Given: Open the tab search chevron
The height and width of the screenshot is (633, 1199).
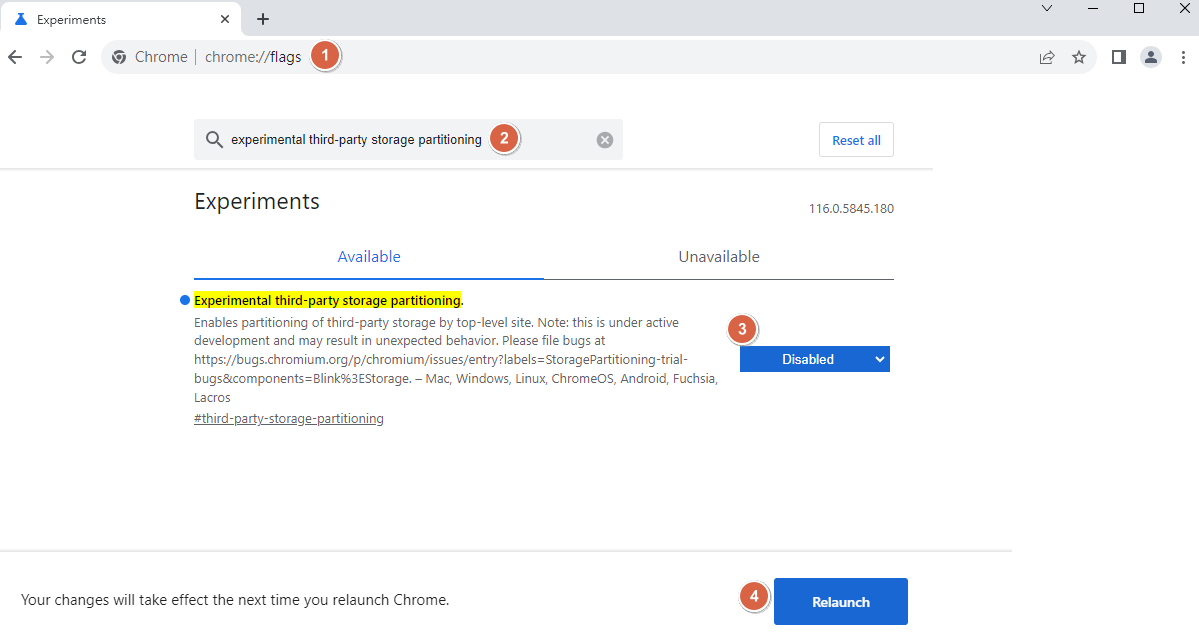Looking at the screenshot, I should coord(1047,8).
